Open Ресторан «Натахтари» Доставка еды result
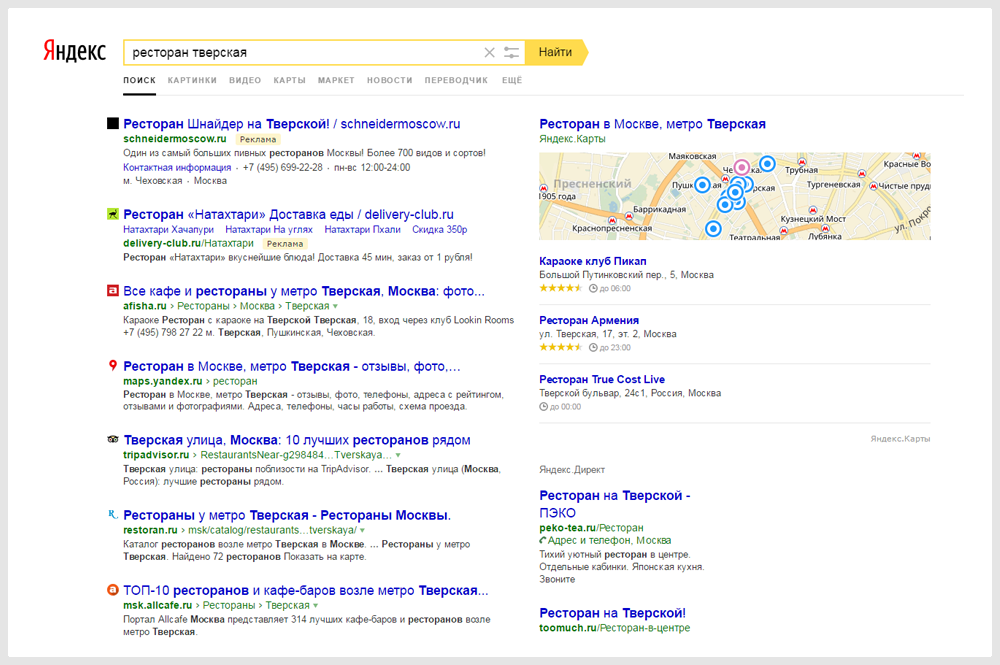The width and height of the screenshot is (1000, 665). coord(288,214)
